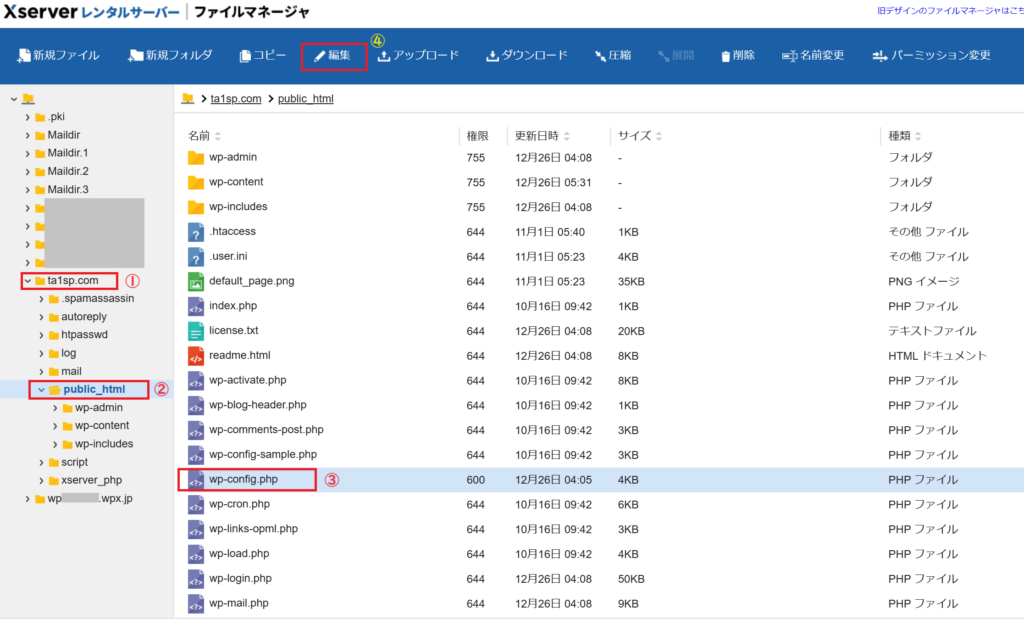Click the アップロード (upload) button
Screen dimensions: 1024x619
point(418,55)
